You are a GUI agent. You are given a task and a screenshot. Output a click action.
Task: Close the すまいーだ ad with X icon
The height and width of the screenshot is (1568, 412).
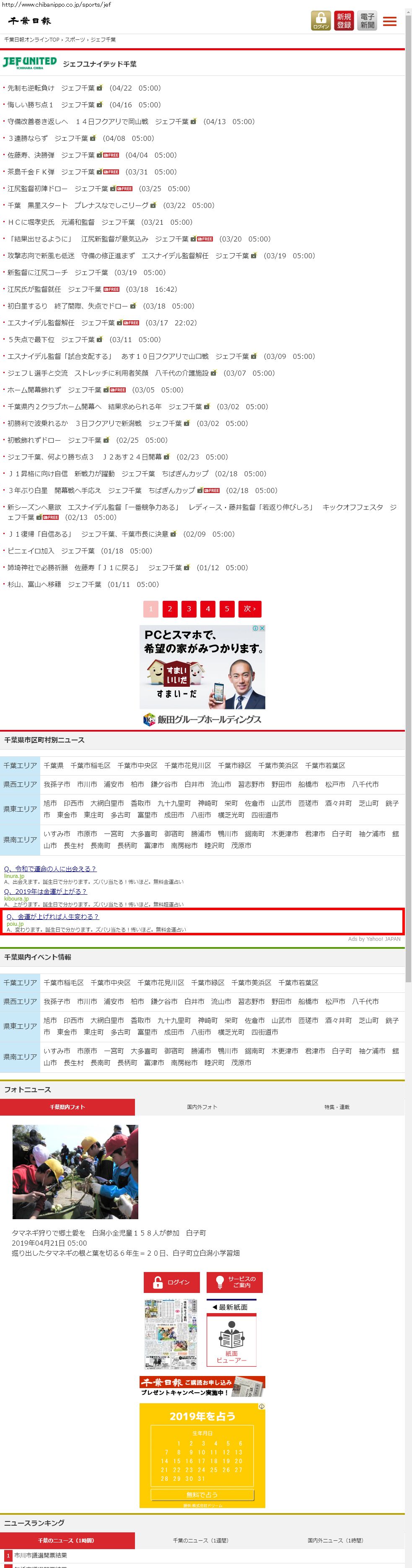click(262, 628)
